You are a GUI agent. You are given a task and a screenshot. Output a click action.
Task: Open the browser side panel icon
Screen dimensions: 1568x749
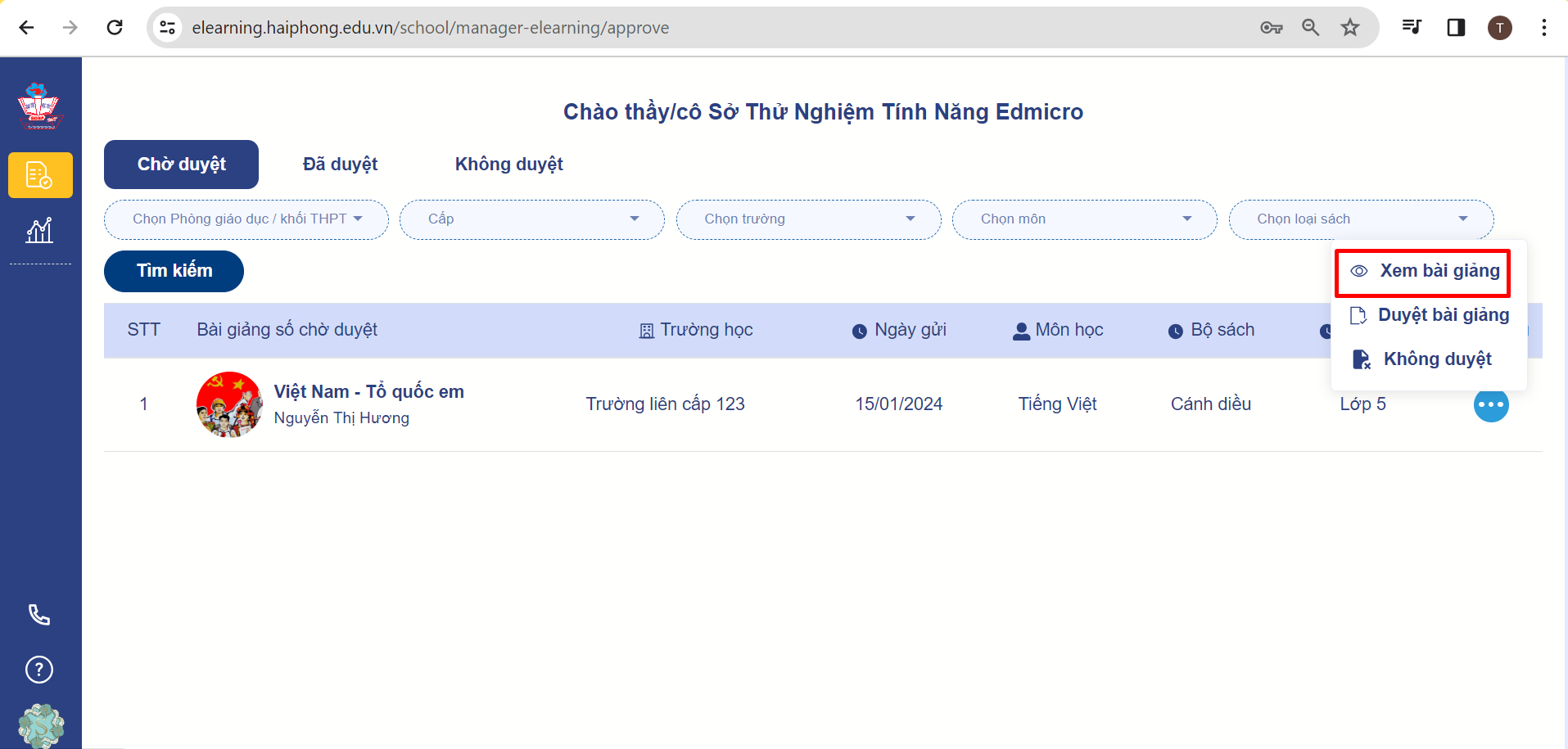(1455, 28)
